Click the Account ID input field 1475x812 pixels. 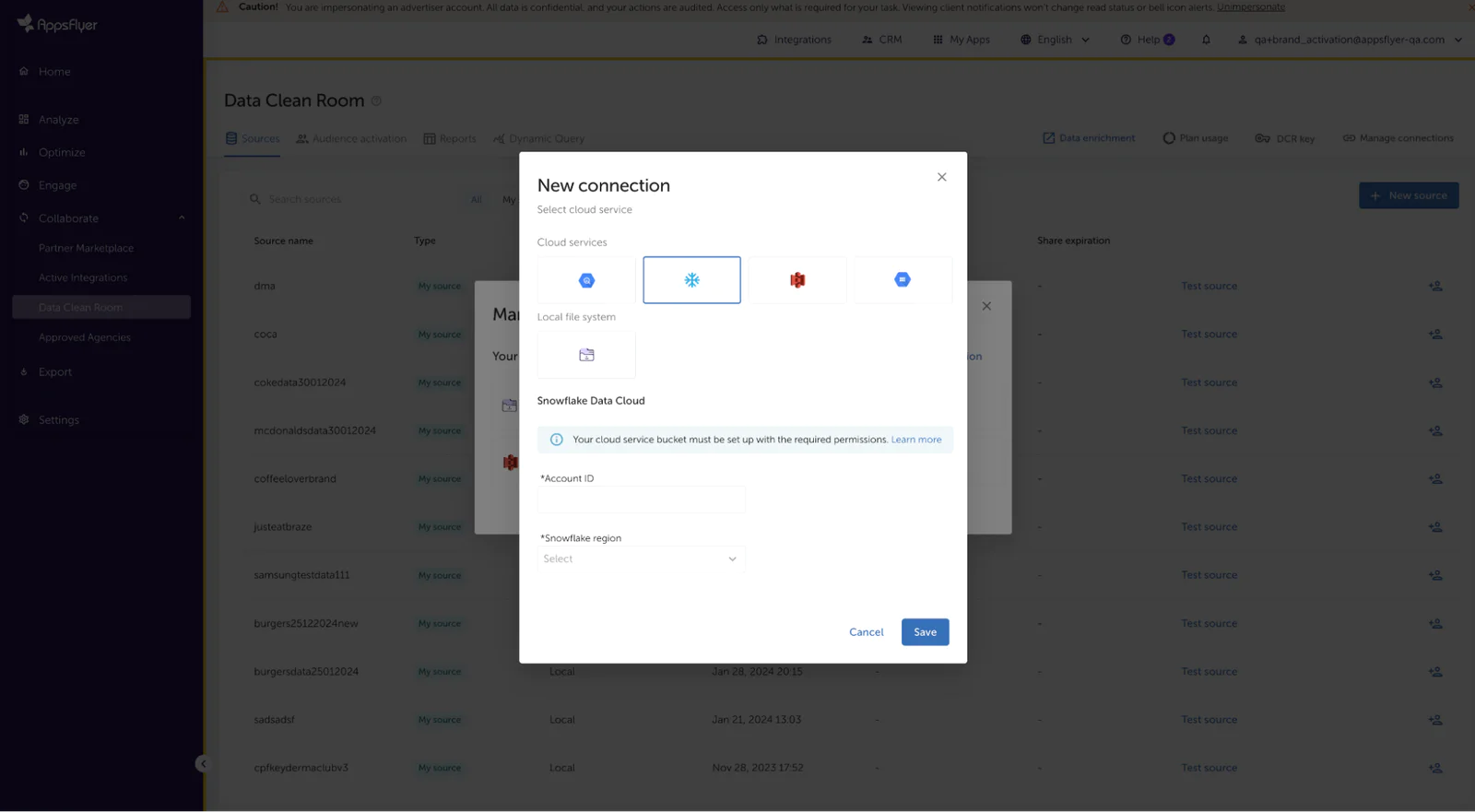(x=642, y=500)
